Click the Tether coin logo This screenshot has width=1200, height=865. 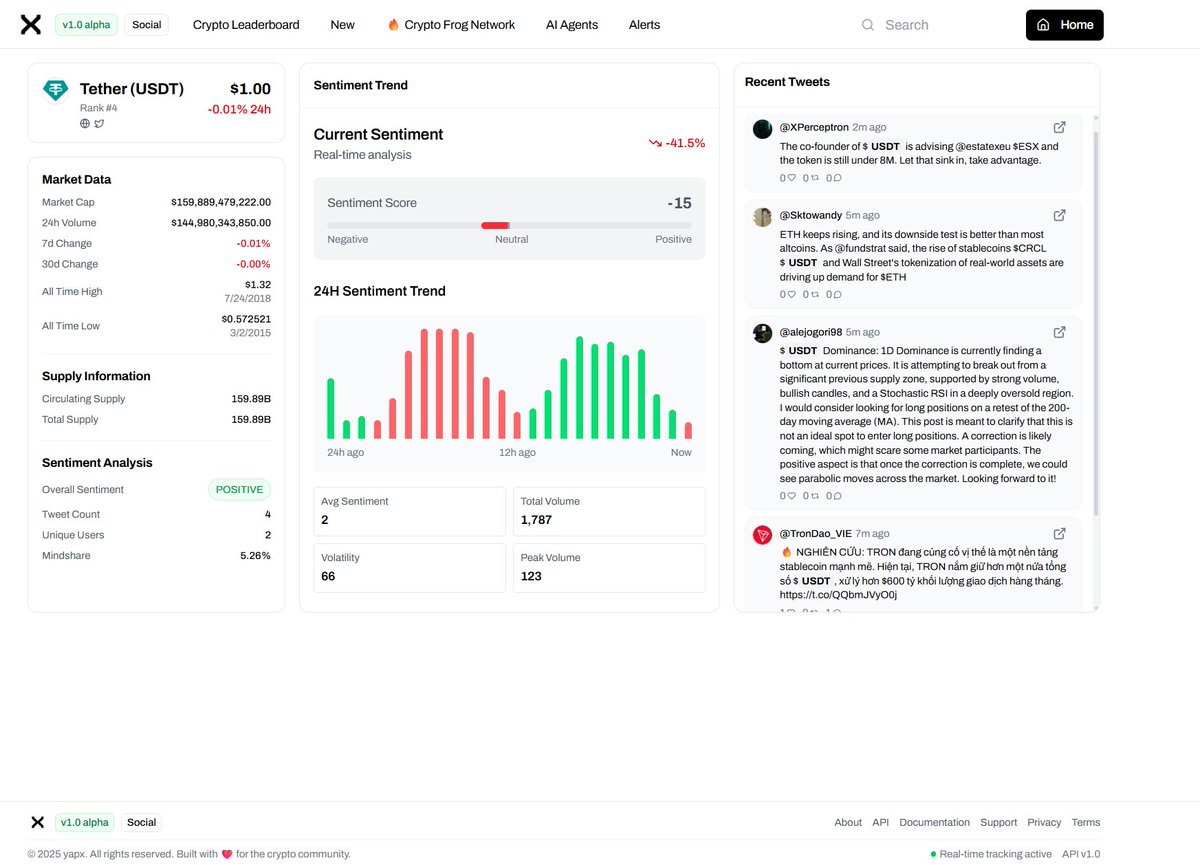[56, 91]
